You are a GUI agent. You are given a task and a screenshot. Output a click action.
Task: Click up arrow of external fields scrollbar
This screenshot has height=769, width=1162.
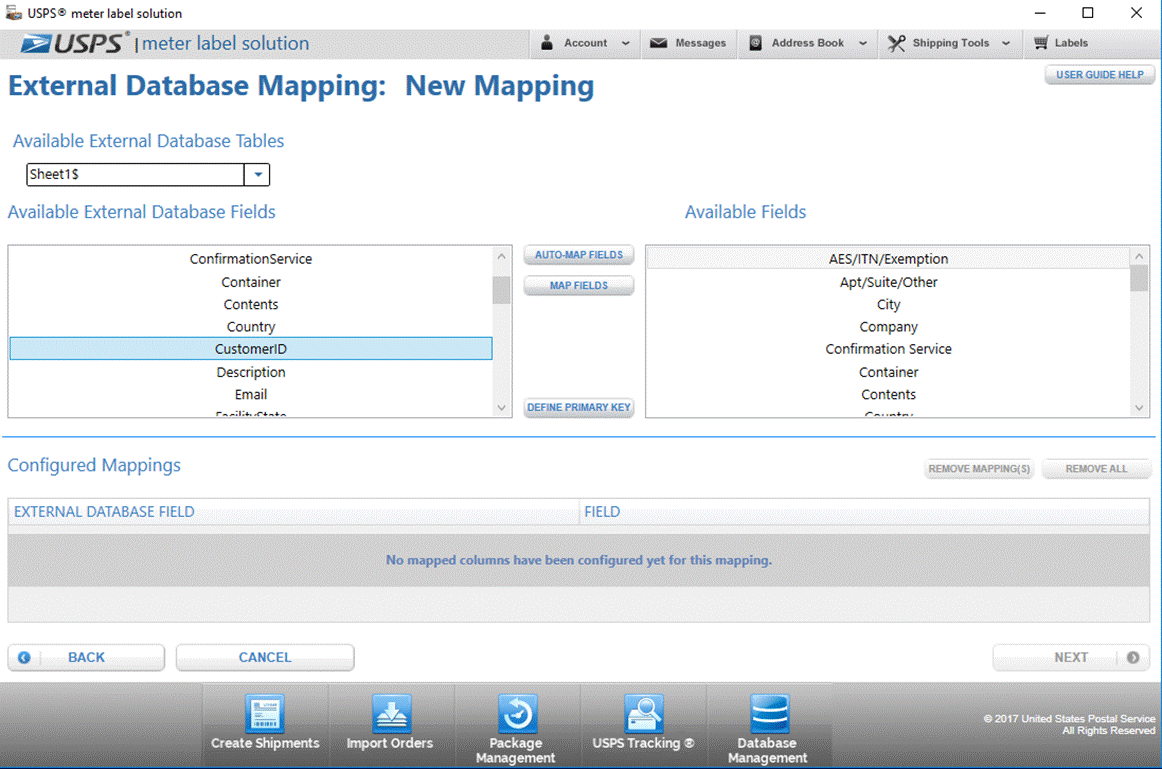pos(502,256)
